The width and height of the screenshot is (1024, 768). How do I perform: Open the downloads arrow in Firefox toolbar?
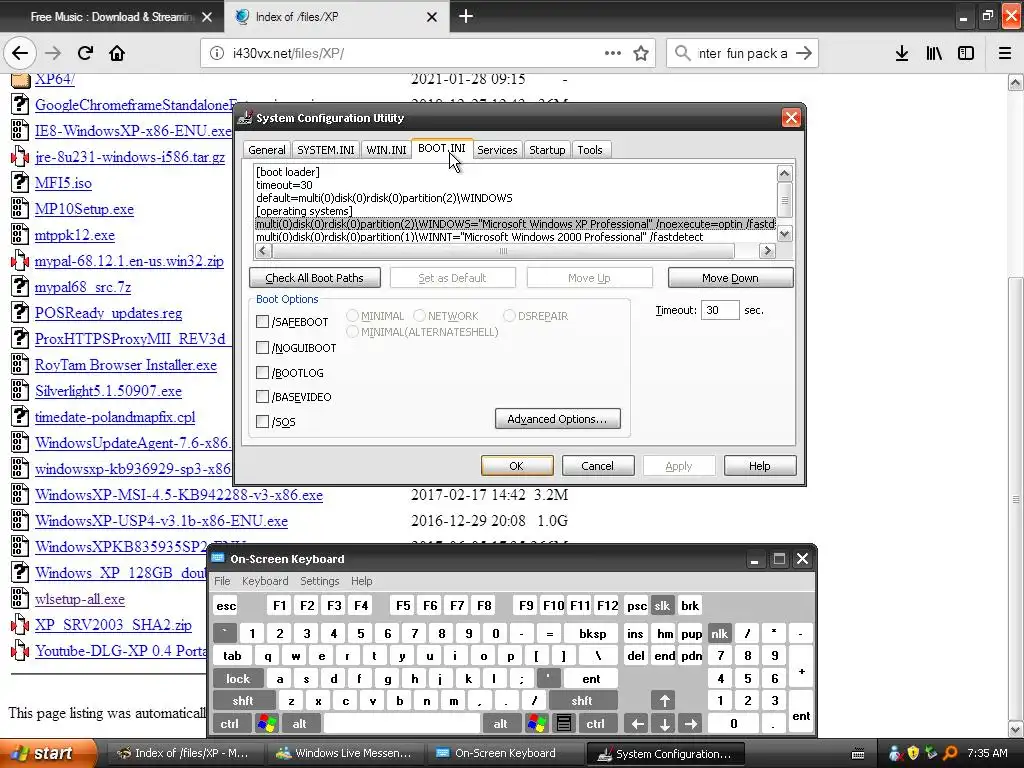pos(902,53)
